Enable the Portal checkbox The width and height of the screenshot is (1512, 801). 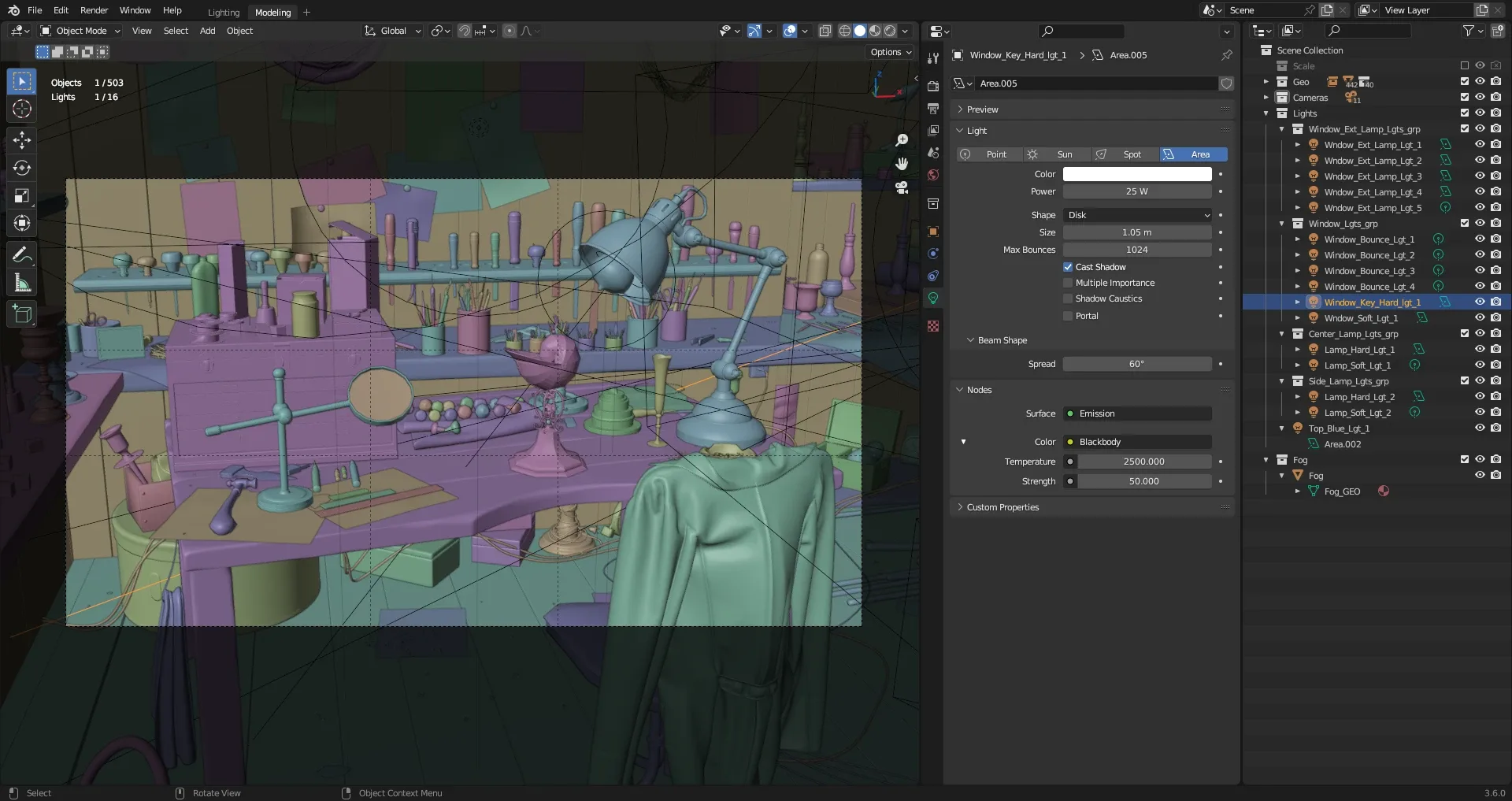[x=1068, y=316]
